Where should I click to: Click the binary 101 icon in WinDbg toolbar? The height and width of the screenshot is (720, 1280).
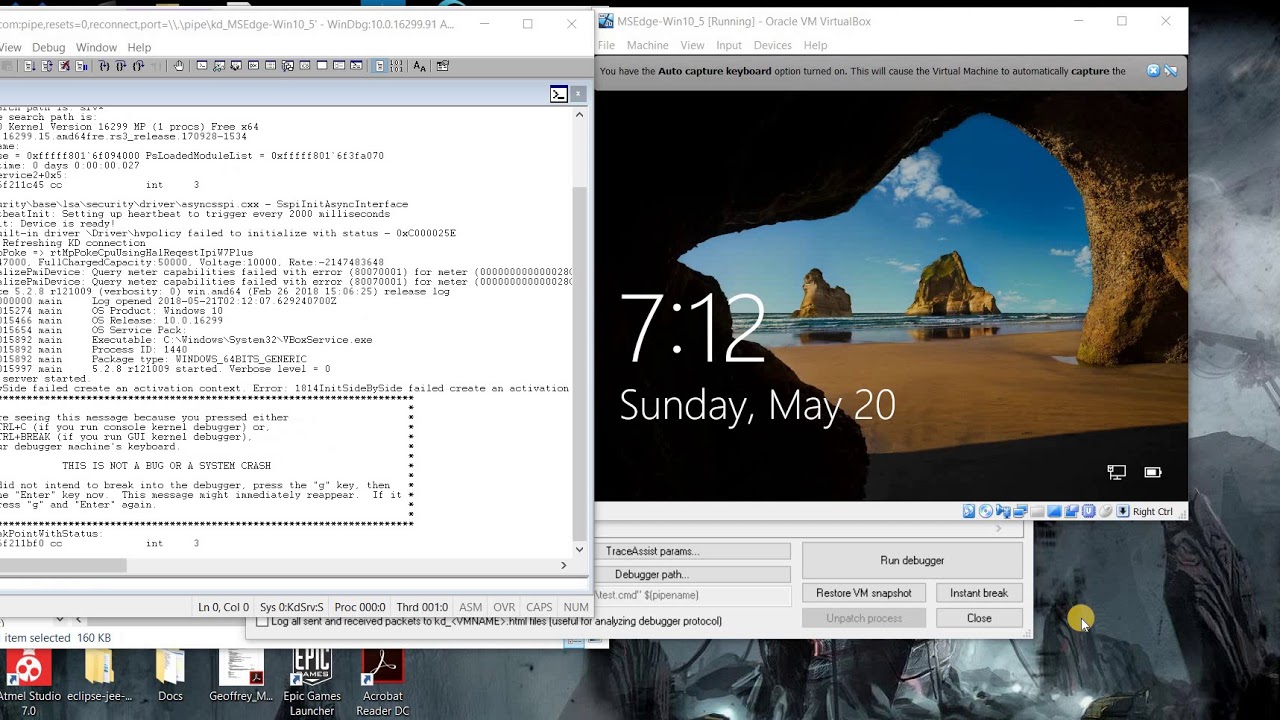397,66
